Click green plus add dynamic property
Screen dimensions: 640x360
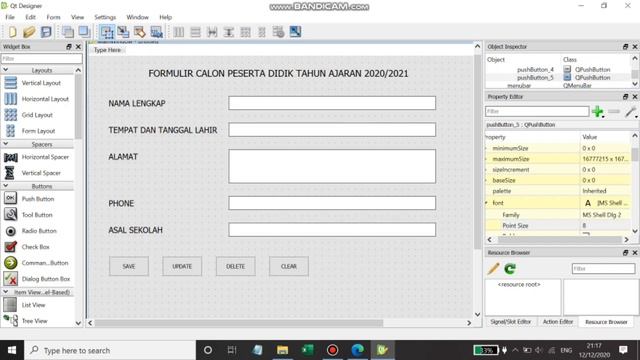point(598,111)
